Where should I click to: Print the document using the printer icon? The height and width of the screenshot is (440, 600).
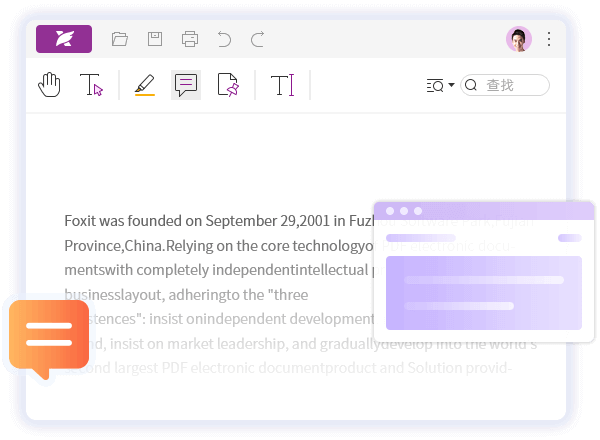pos(190,39)
